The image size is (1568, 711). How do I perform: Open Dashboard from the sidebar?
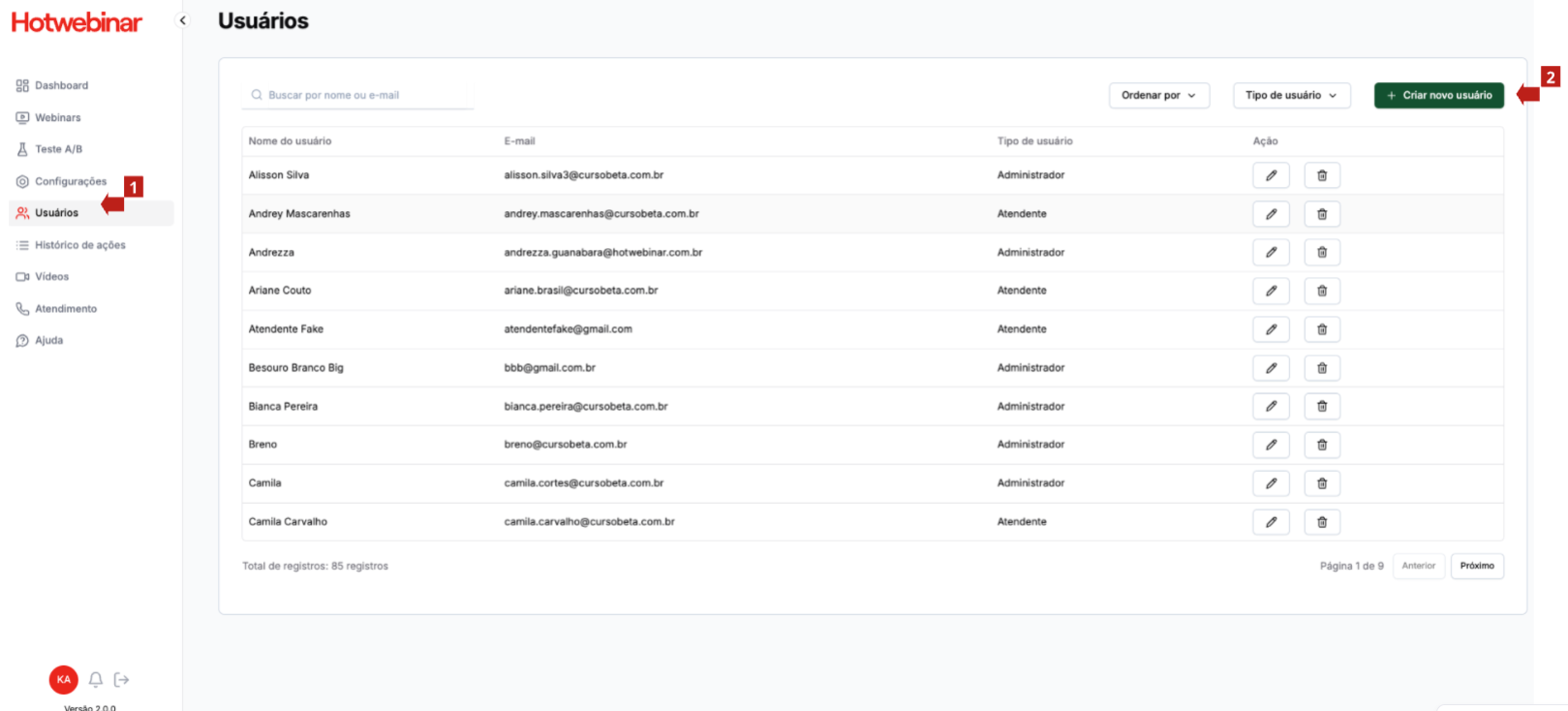point(61,85)
